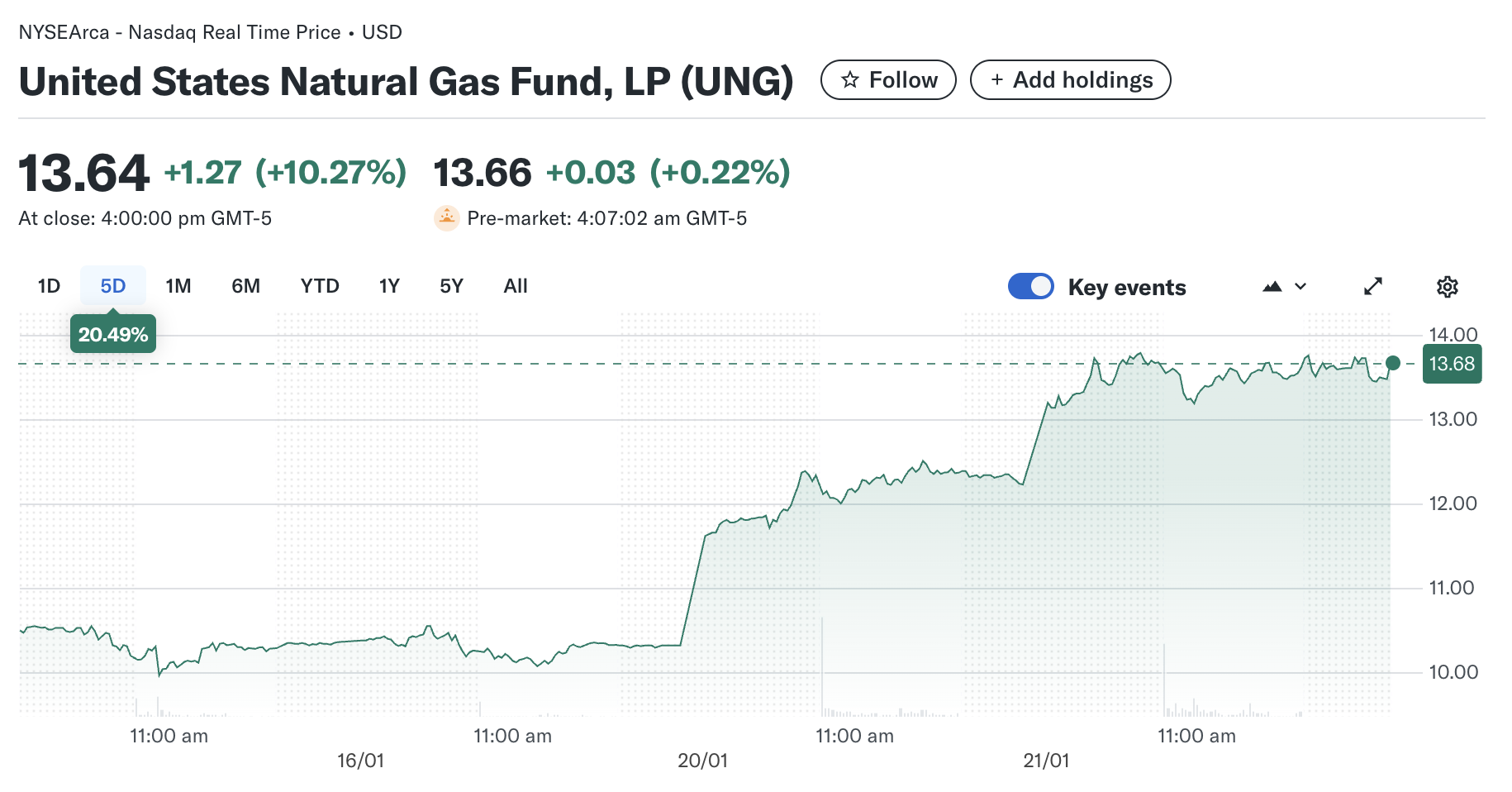Image resolution: width=1512 pixels, height=792 pixels.
Task: Click the 20.49% gain badge
Action: coord(112,334)
